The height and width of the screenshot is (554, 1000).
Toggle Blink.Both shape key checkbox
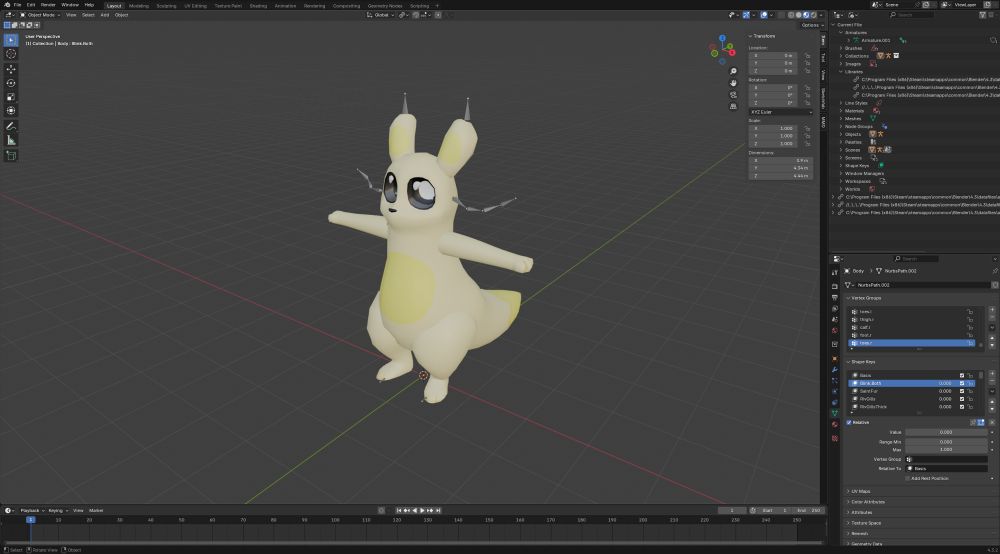pyautogui.click(x=962, y=383)
